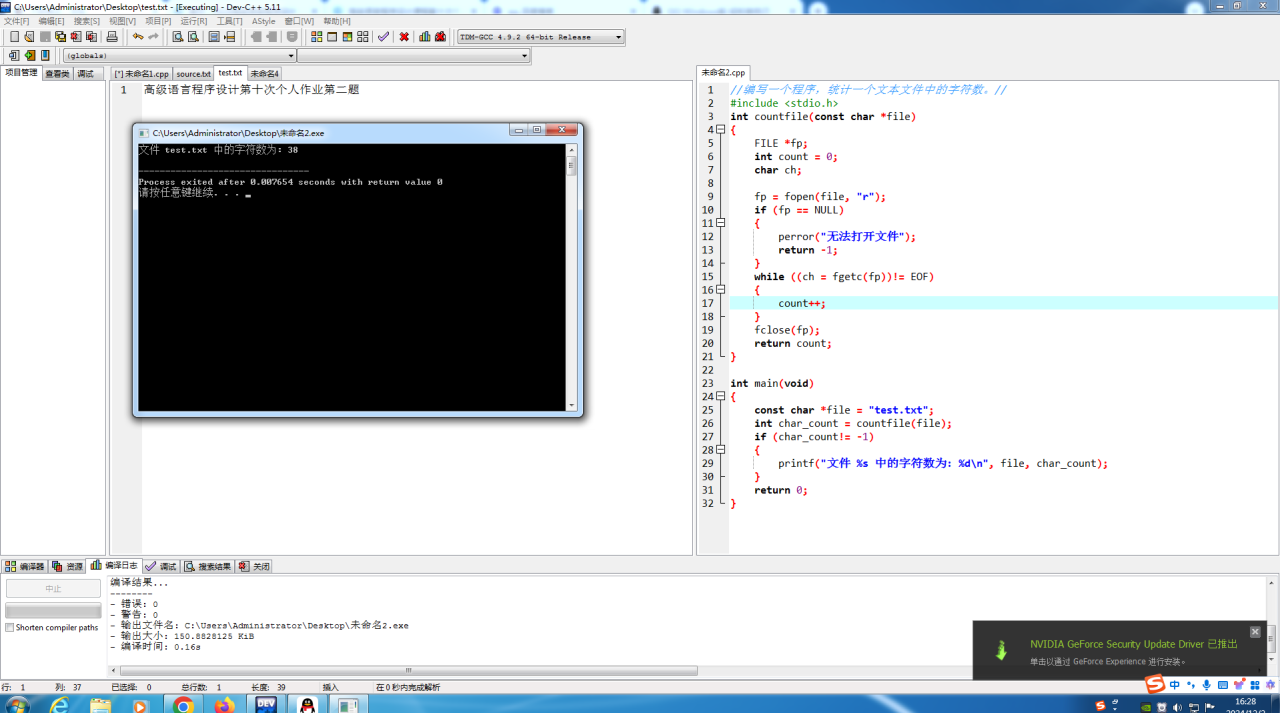The width and height of the screenshot is (1280, 713).
Task: Click the undo arrow icon
Action: click(x=138, y=37)
